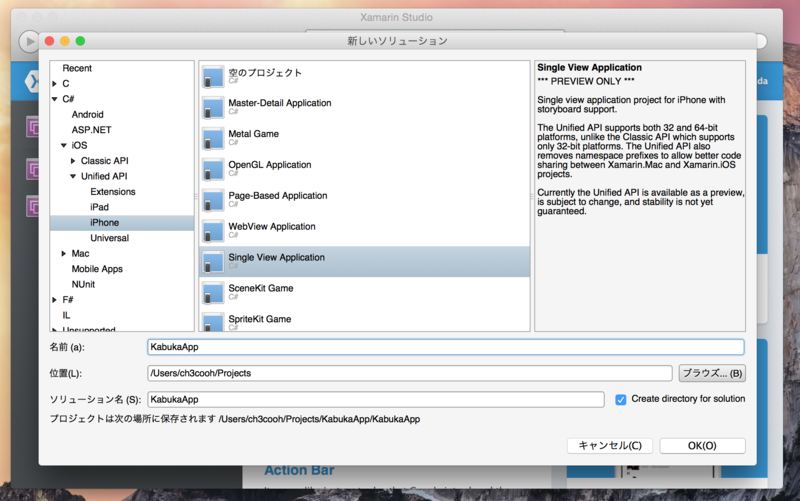800x501 pixels.
Task: Select Android under C#
Action: pos(88,114)
